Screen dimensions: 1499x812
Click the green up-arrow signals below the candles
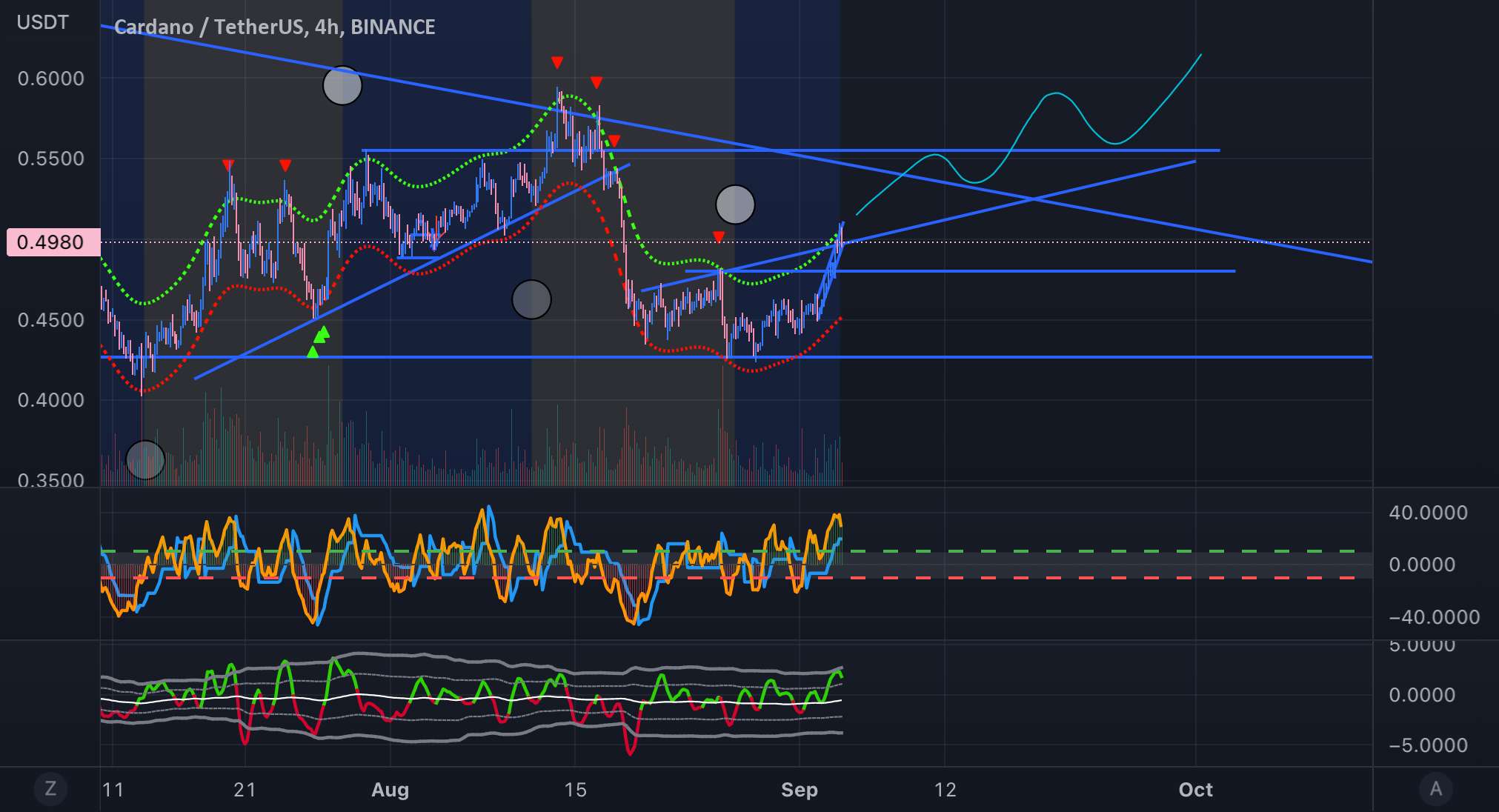(x=319, y=341)
